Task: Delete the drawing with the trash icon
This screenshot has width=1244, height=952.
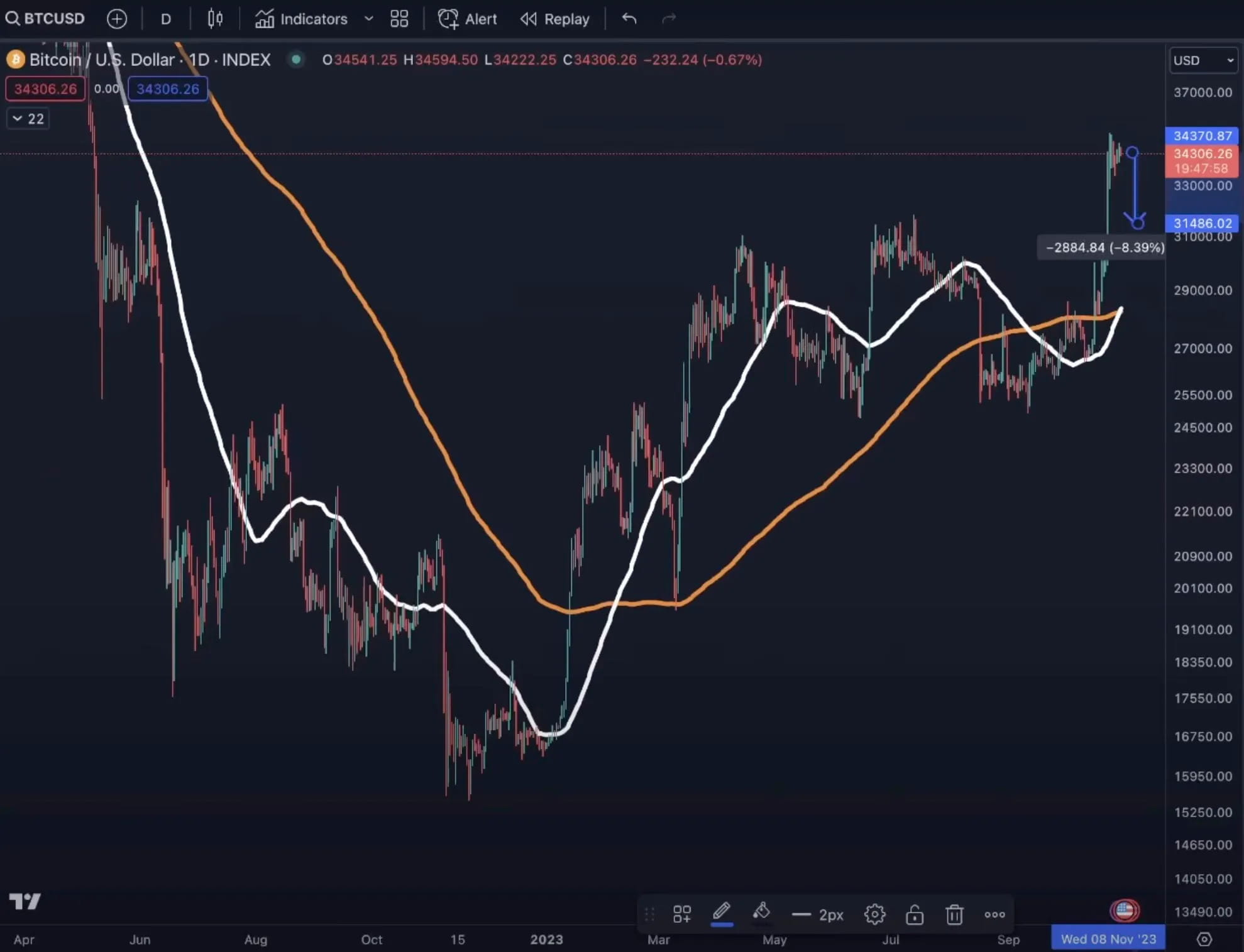Action: [x=954, y=914]
